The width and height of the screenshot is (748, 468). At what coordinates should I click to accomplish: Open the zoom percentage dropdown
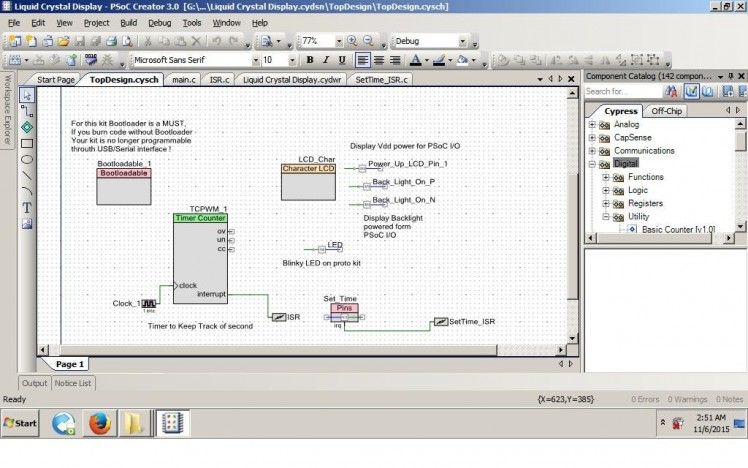click(339, 41)
